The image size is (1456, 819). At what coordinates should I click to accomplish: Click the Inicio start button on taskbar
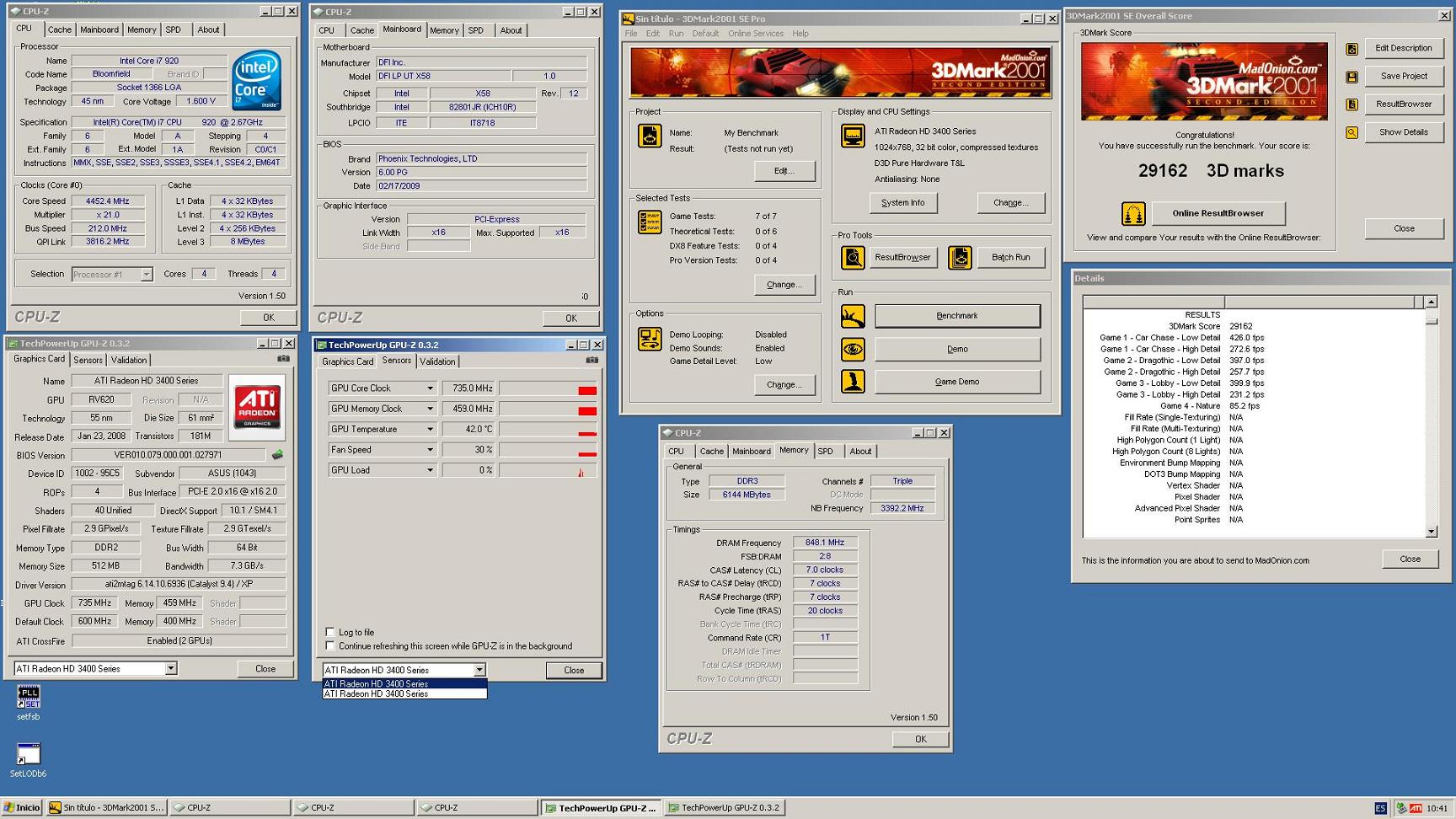tap(22, 808)
